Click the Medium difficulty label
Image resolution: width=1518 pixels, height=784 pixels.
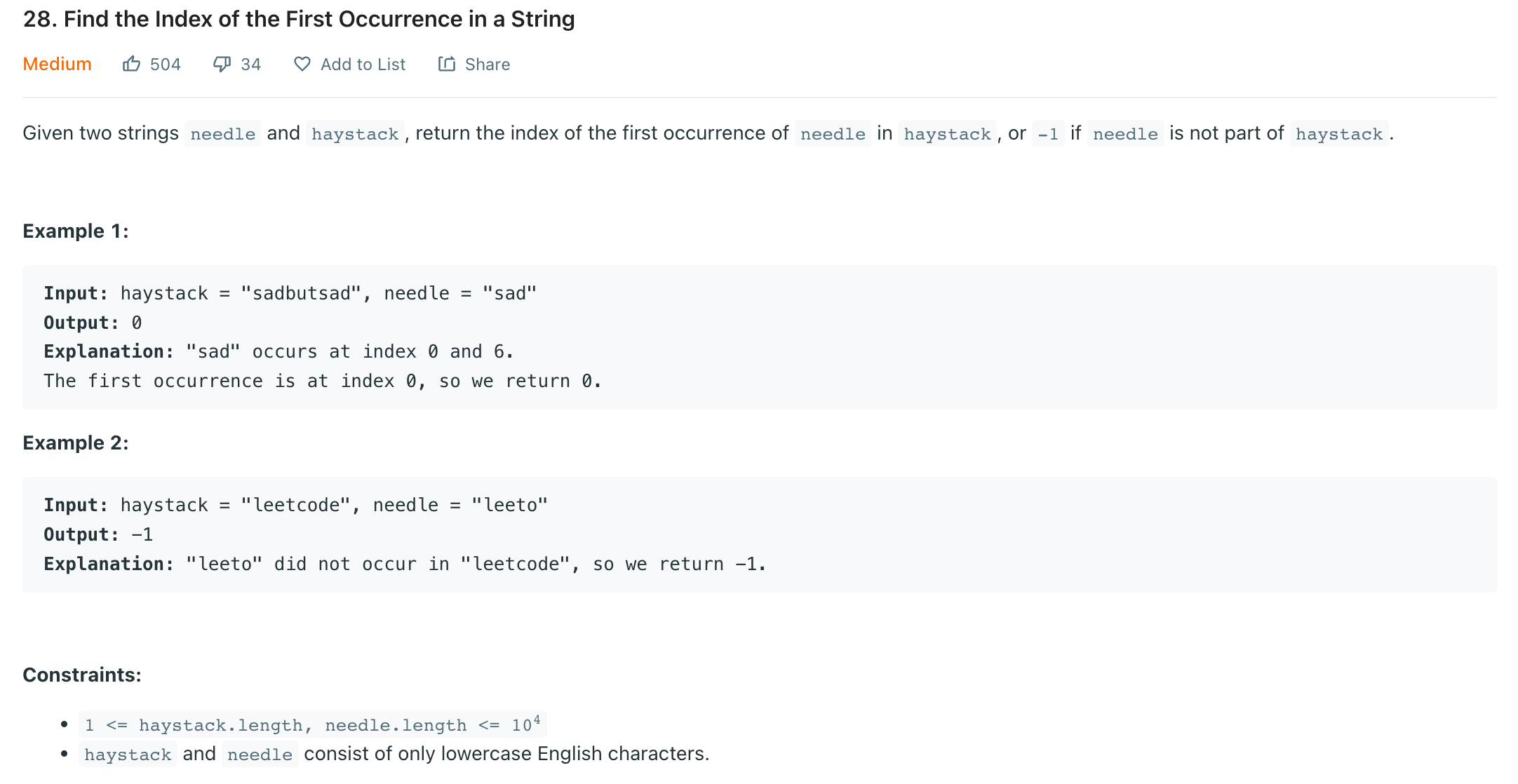point(58,64)
